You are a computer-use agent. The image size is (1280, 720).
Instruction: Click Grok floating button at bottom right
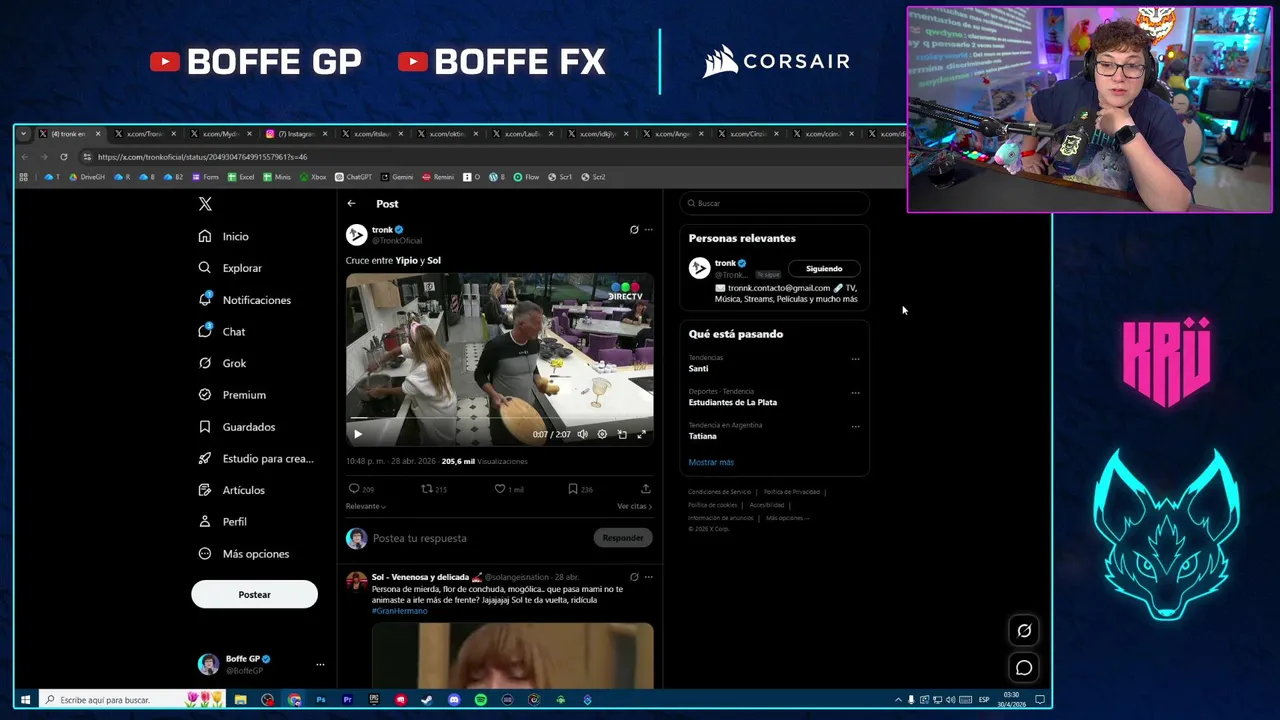point(1024,631)
